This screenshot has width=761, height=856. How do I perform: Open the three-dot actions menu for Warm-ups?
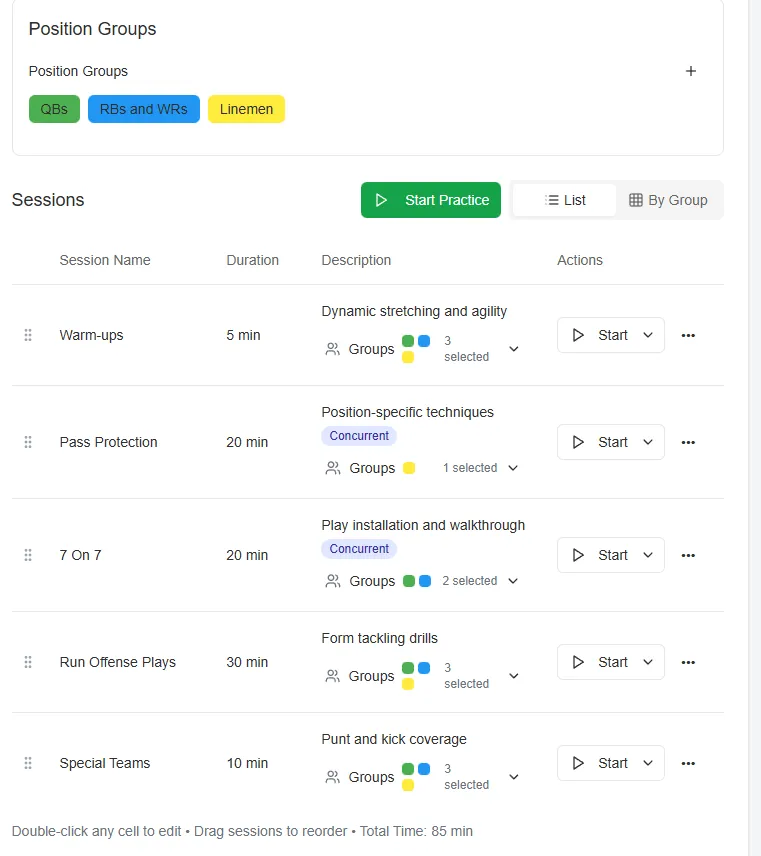[688, 334]
